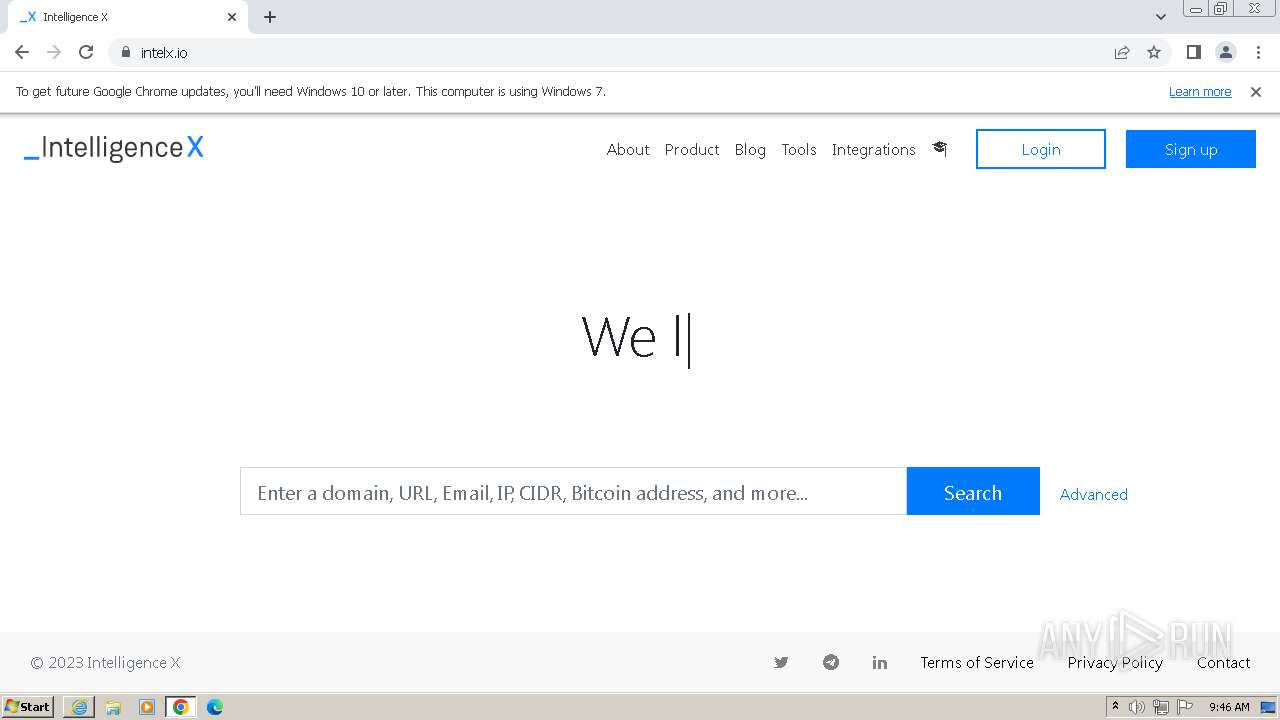Open the Privacy Policy link
The image size is (1280, 720).
[1115, 662]
